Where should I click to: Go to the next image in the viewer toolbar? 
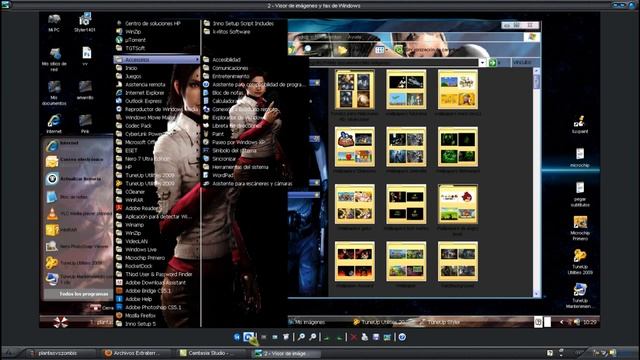coord(249,337)
